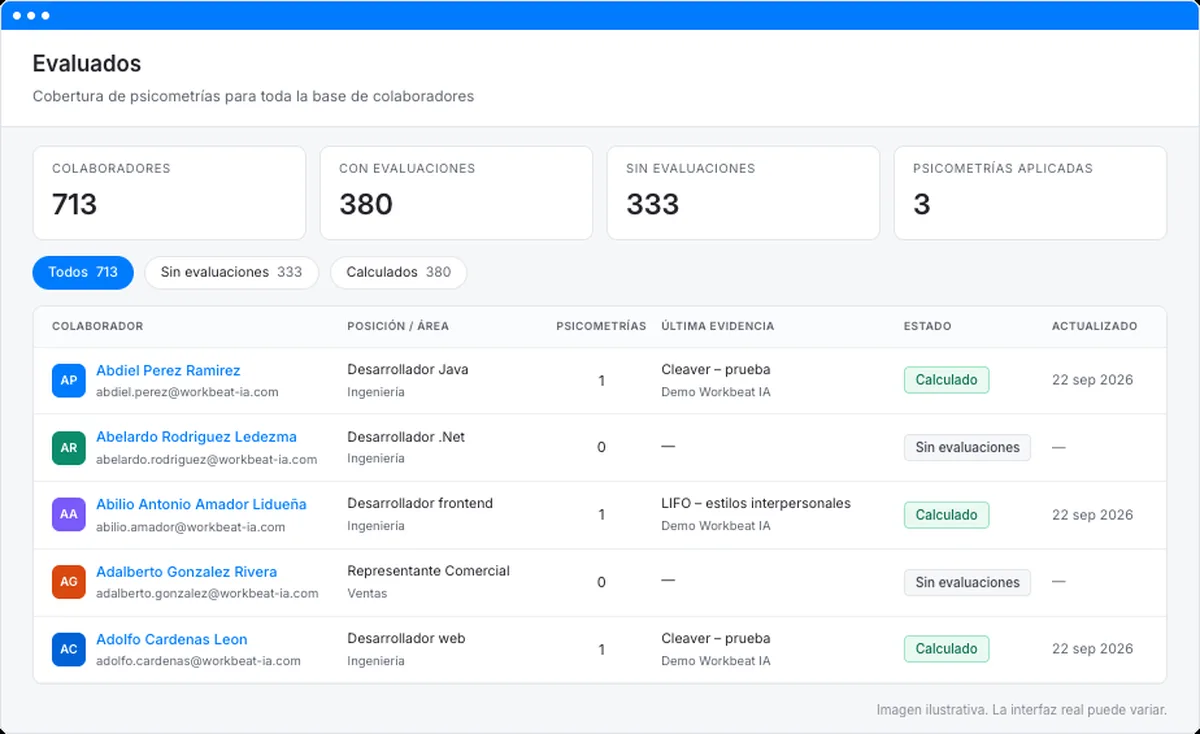Click Desarrollador Java position text

[x=408, y=369]
